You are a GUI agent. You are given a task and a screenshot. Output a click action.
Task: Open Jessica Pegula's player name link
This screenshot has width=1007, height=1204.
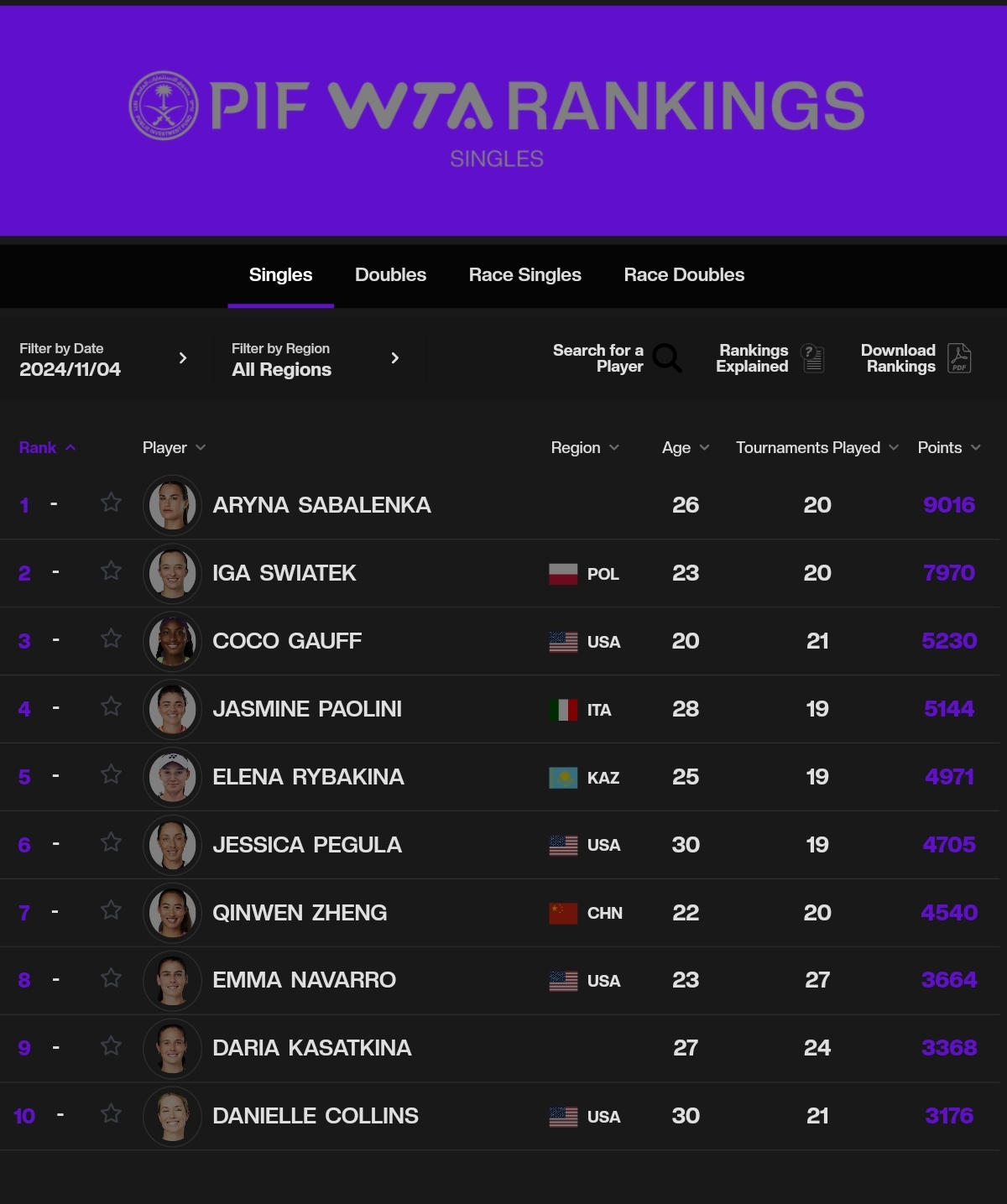tap(307, 845)
